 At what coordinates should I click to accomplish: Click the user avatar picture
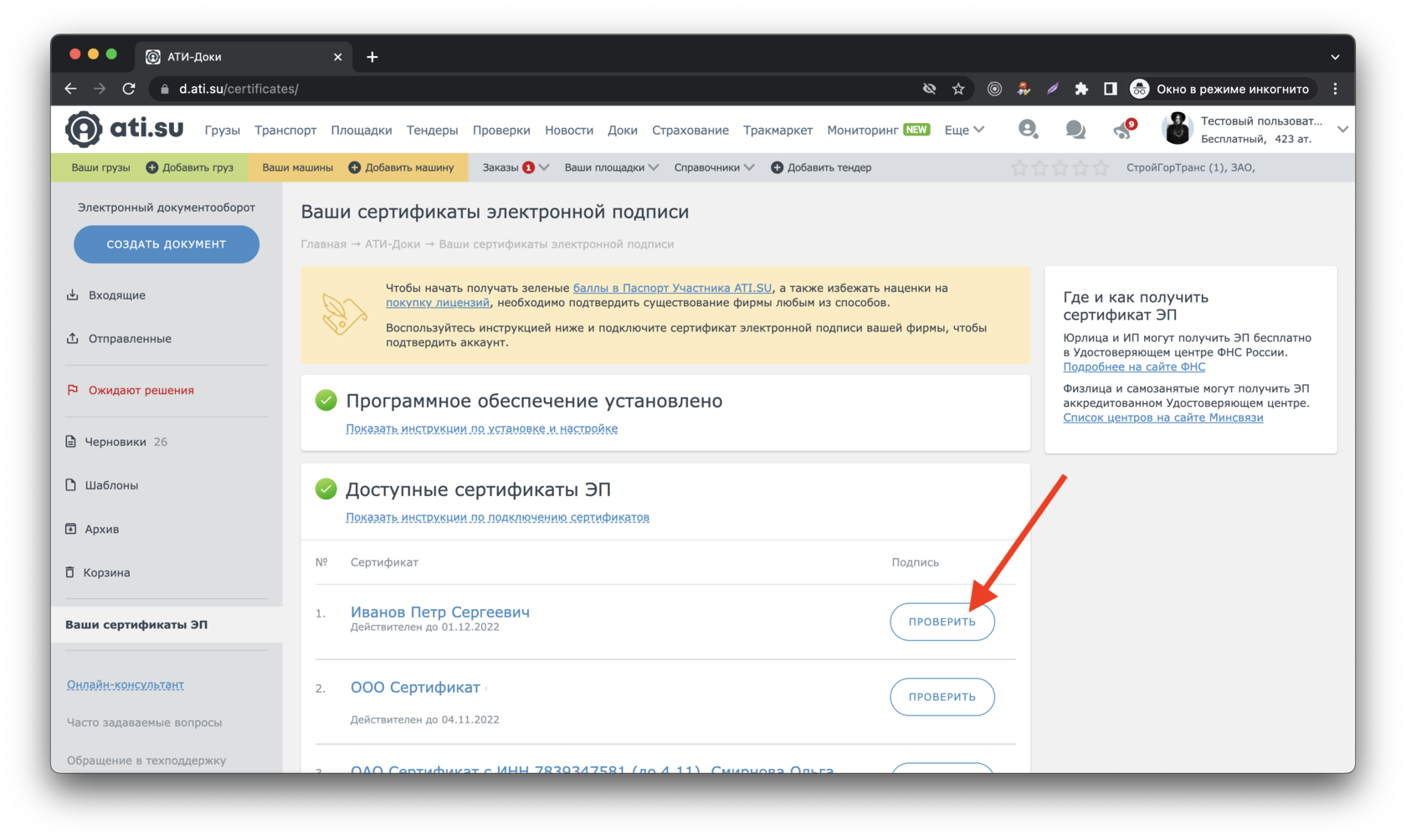pos(1177,129)
